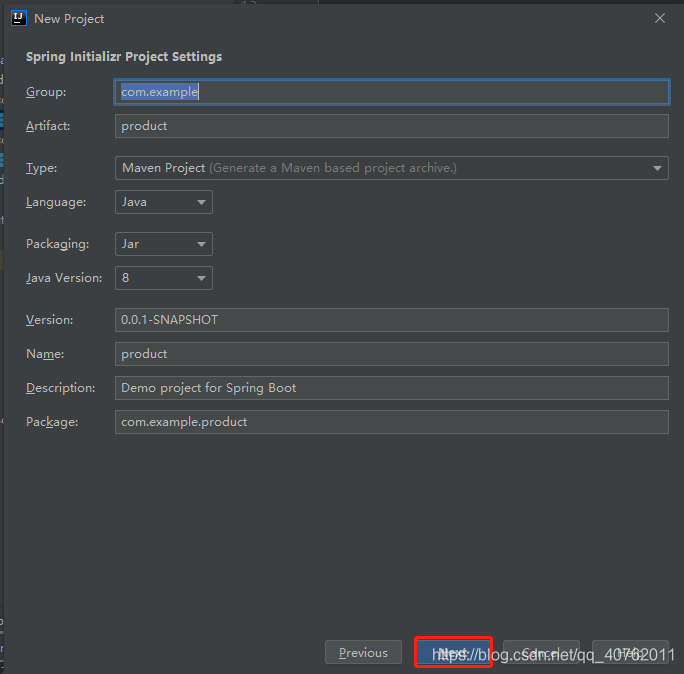Edit the Package field com.example.product
Screen dimensions: 684x674
tap(391, 422)
